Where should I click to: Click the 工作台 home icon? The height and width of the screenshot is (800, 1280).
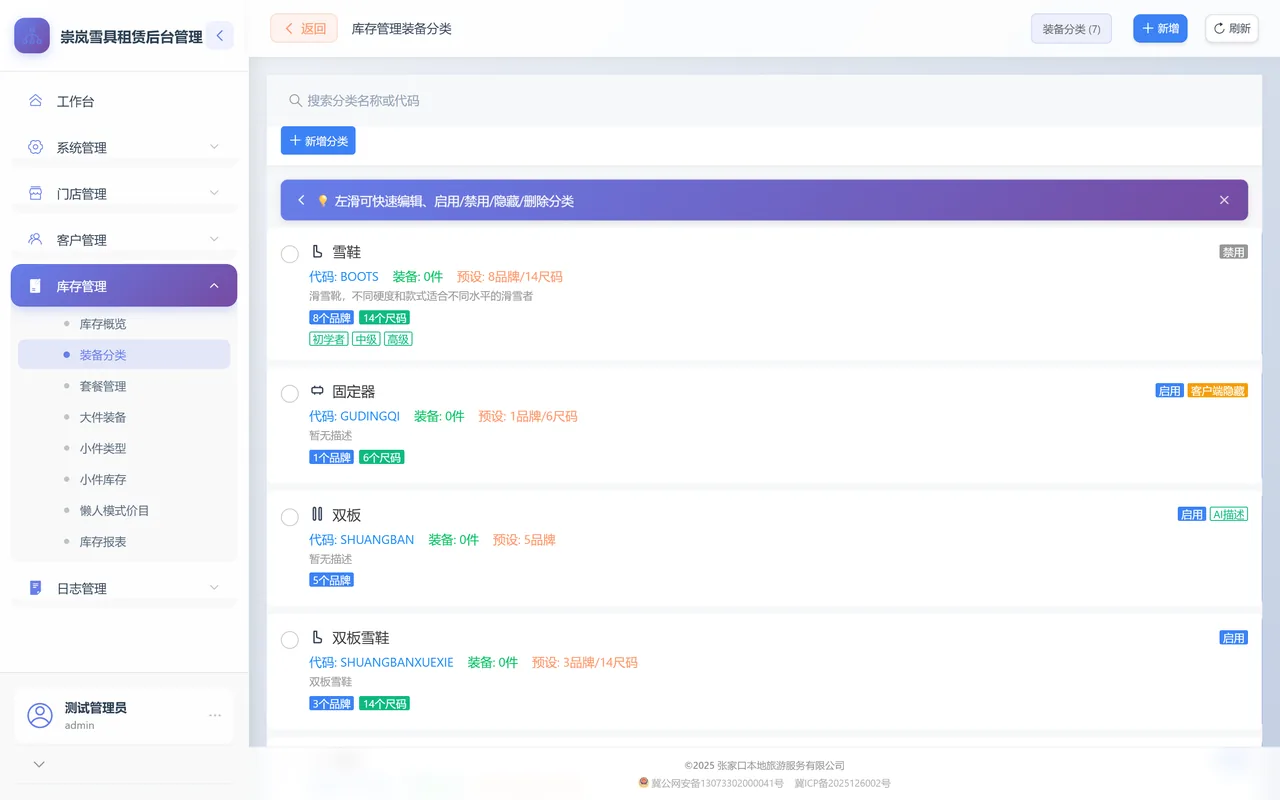coord(36,101)
